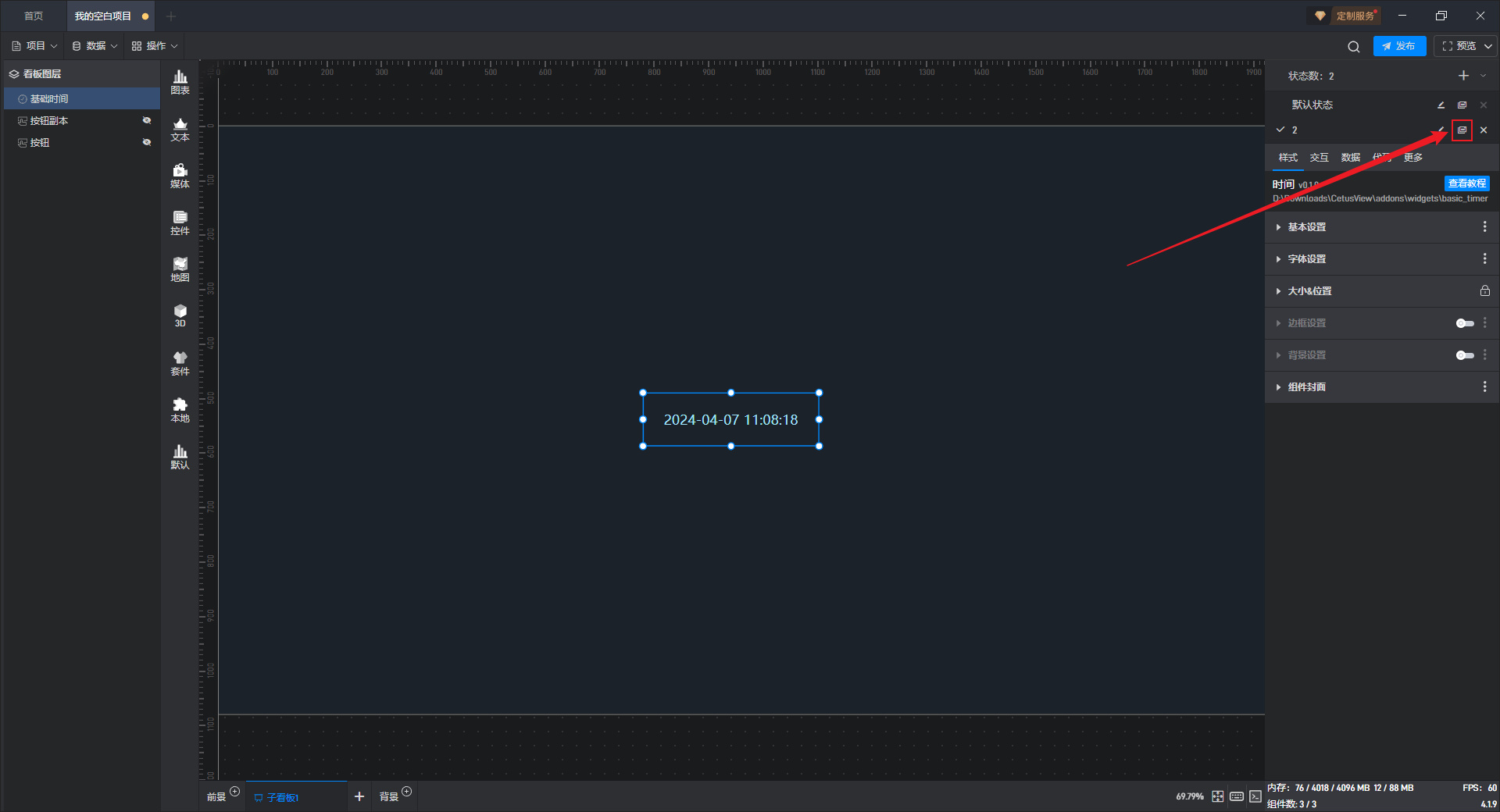
Task: Open the 媒体 (media) component library
Action: click(180, 176)
